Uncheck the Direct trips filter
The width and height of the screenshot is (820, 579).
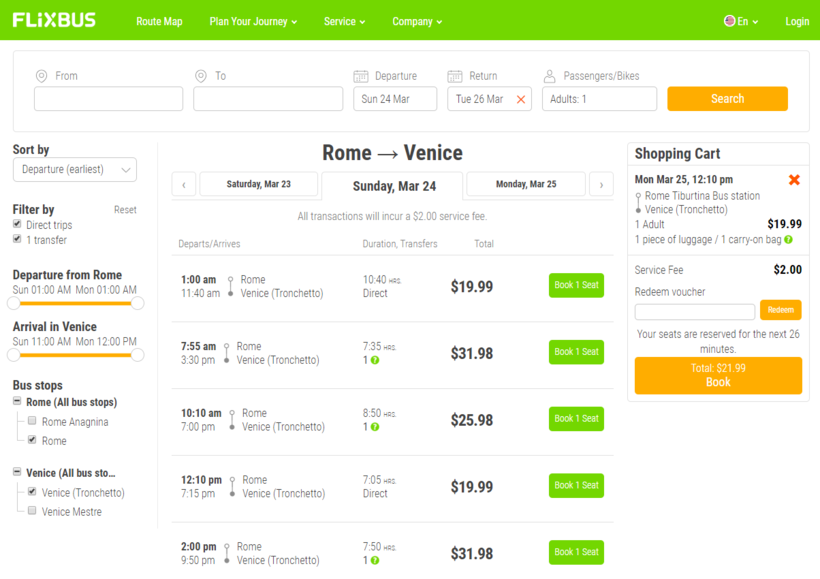pos(17,225)
